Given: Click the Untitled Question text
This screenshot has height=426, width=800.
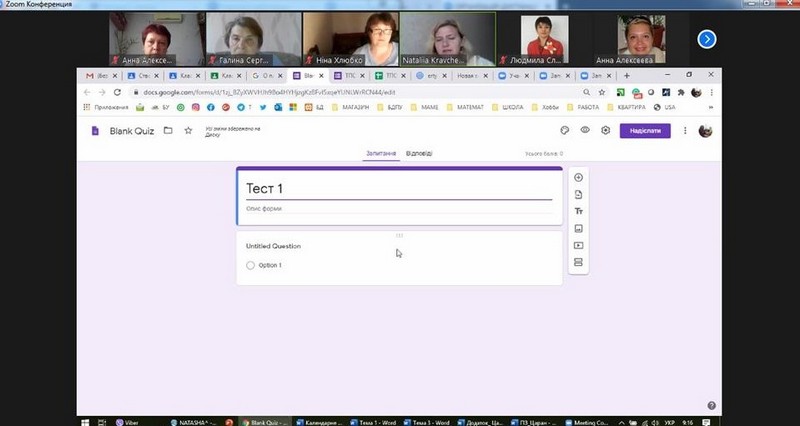Looking at the screenshot, I should [273, 246].
